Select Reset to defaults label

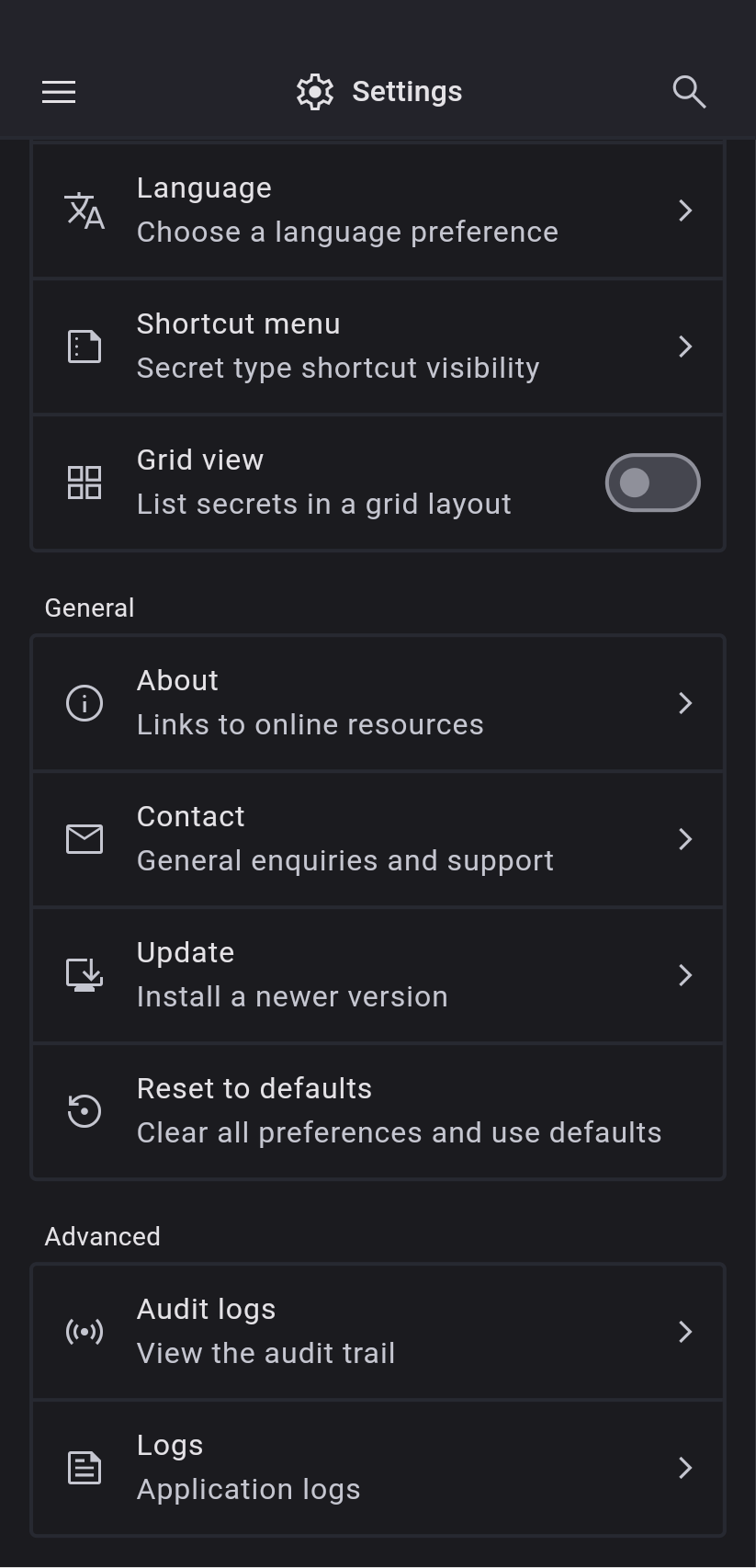[254, 1089]
